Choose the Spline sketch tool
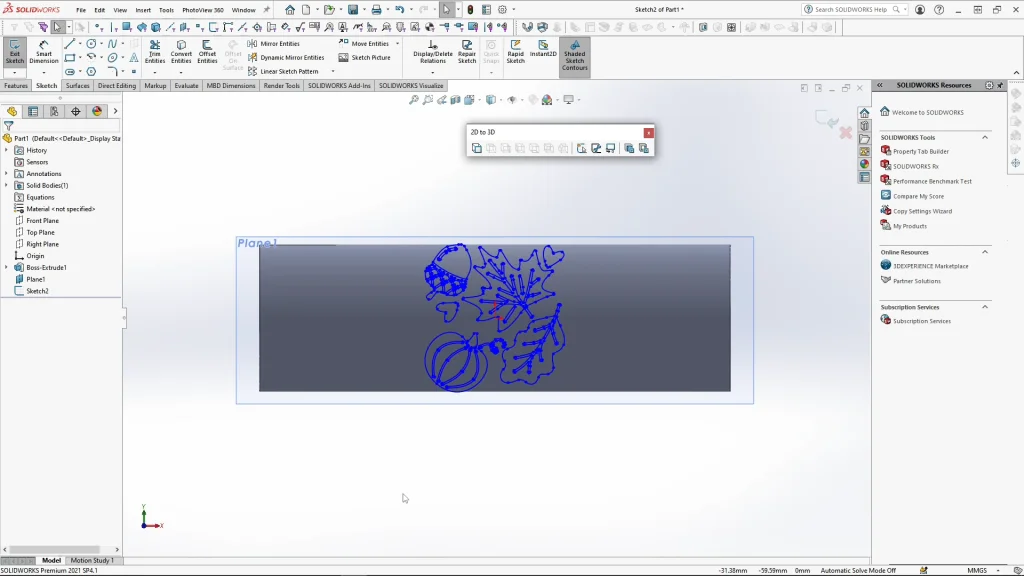The height and width of the screenshot is (576, 1024). (x=112, y=44)
